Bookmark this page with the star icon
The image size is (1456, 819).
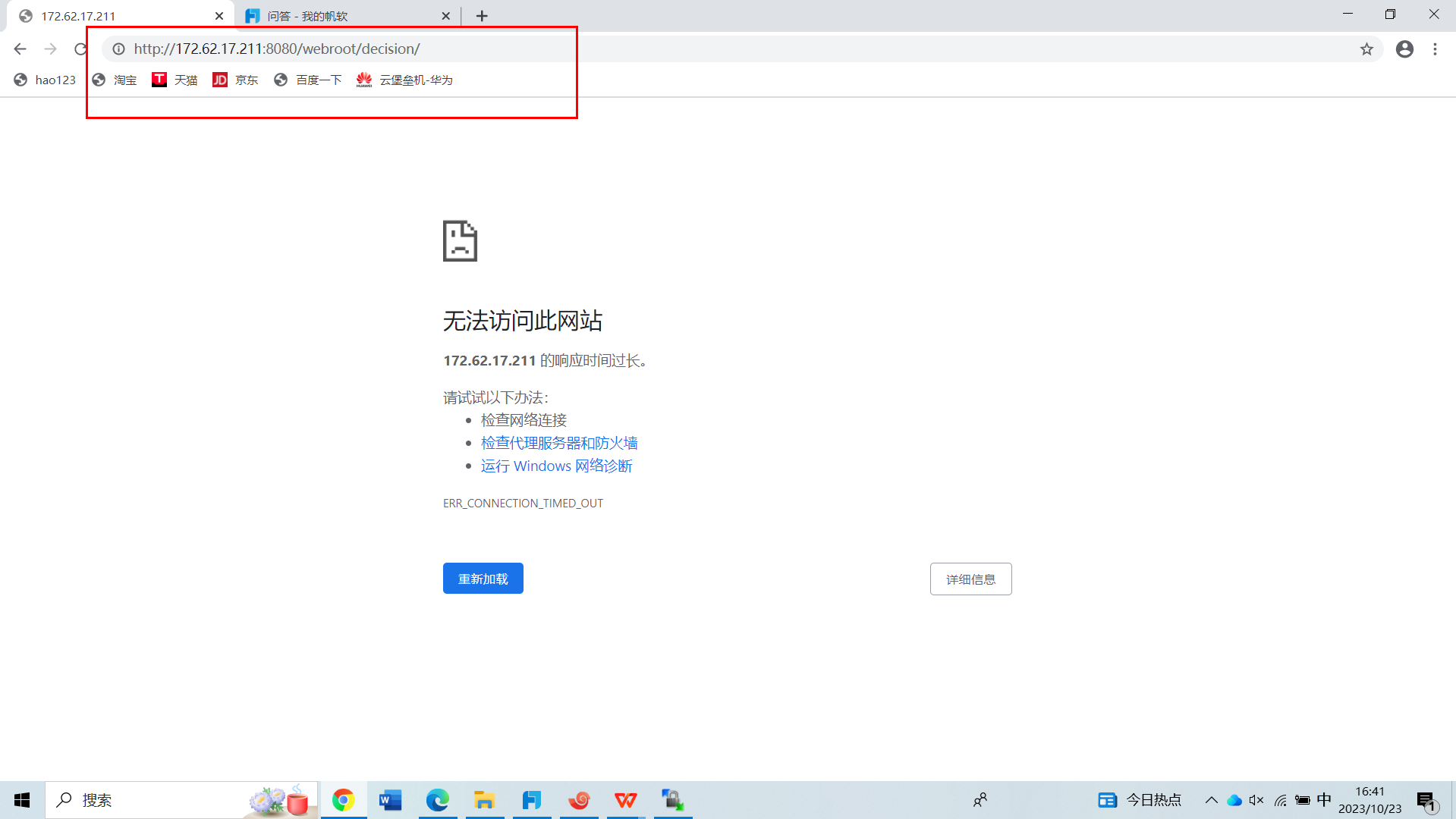[1366, 49]
